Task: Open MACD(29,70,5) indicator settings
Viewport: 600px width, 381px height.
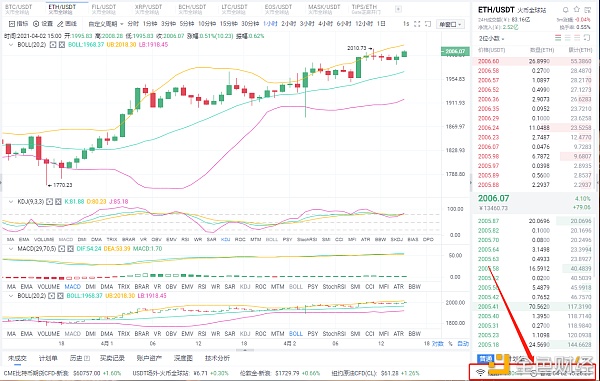Action: point(62,249)
